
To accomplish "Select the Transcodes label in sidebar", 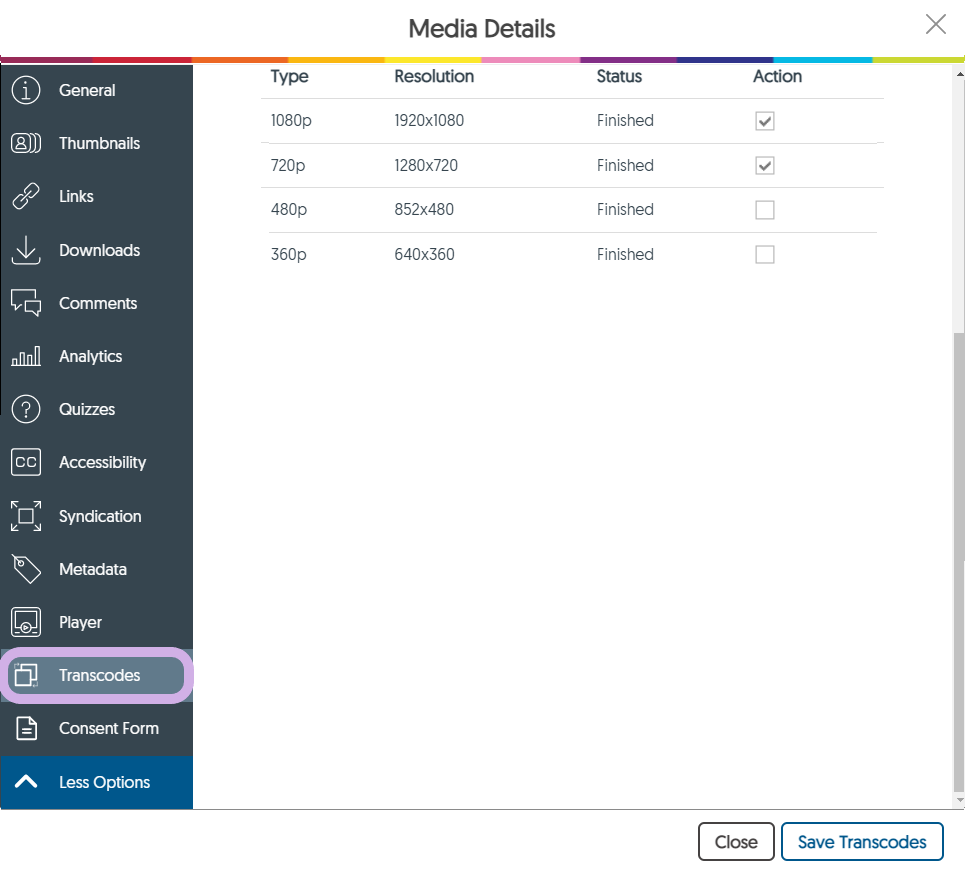I will tap(100, 675).
